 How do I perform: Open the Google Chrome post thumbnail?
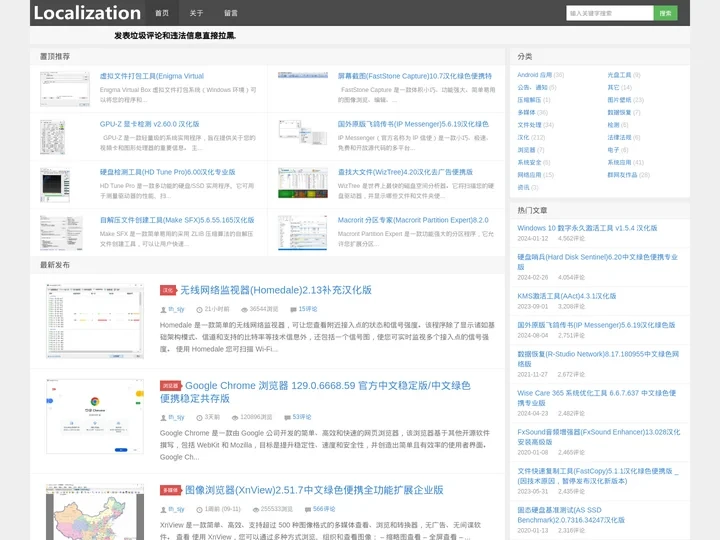click(x=95, y=416)
